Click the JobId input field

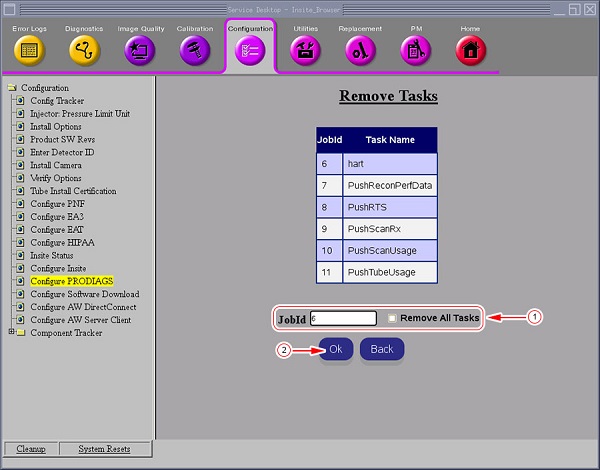click(343, 318)
